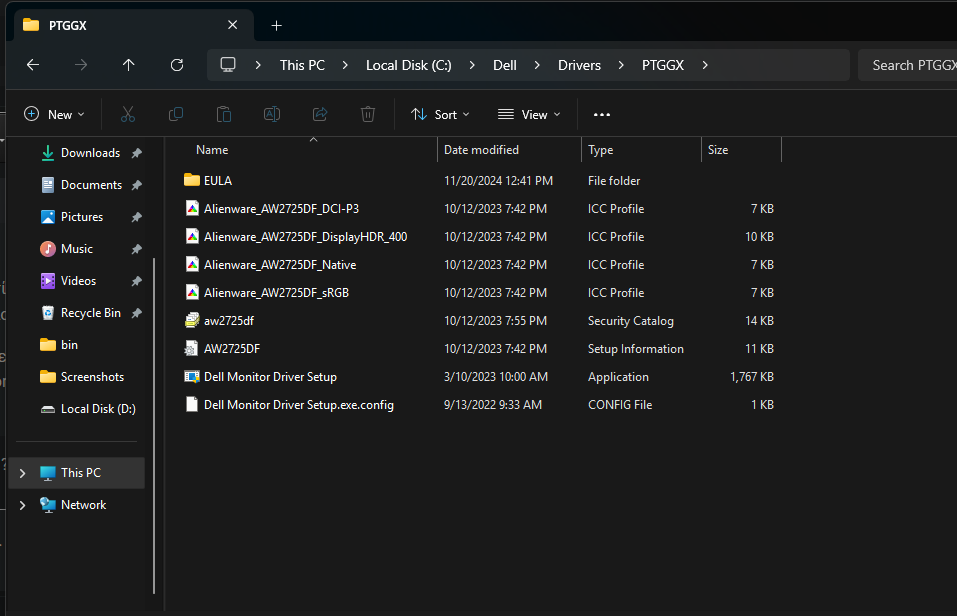Viewport: 957px width, 616px height.
Task: Click the Rename icon in toolbar
Action: pyautogui.click(x=272, y=114)
